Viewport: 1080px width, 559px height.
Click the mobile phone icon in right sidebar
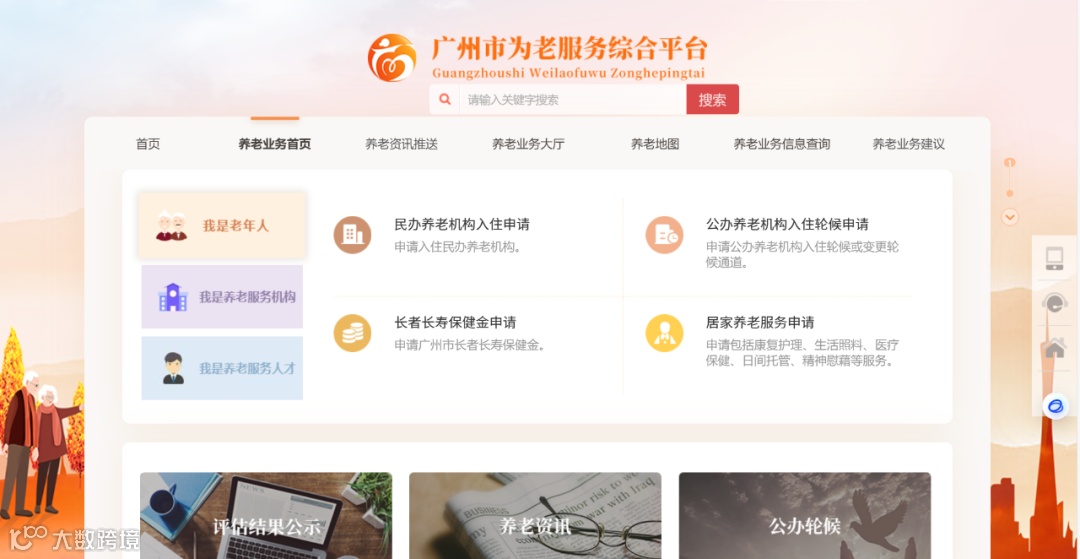point(1055,258)
